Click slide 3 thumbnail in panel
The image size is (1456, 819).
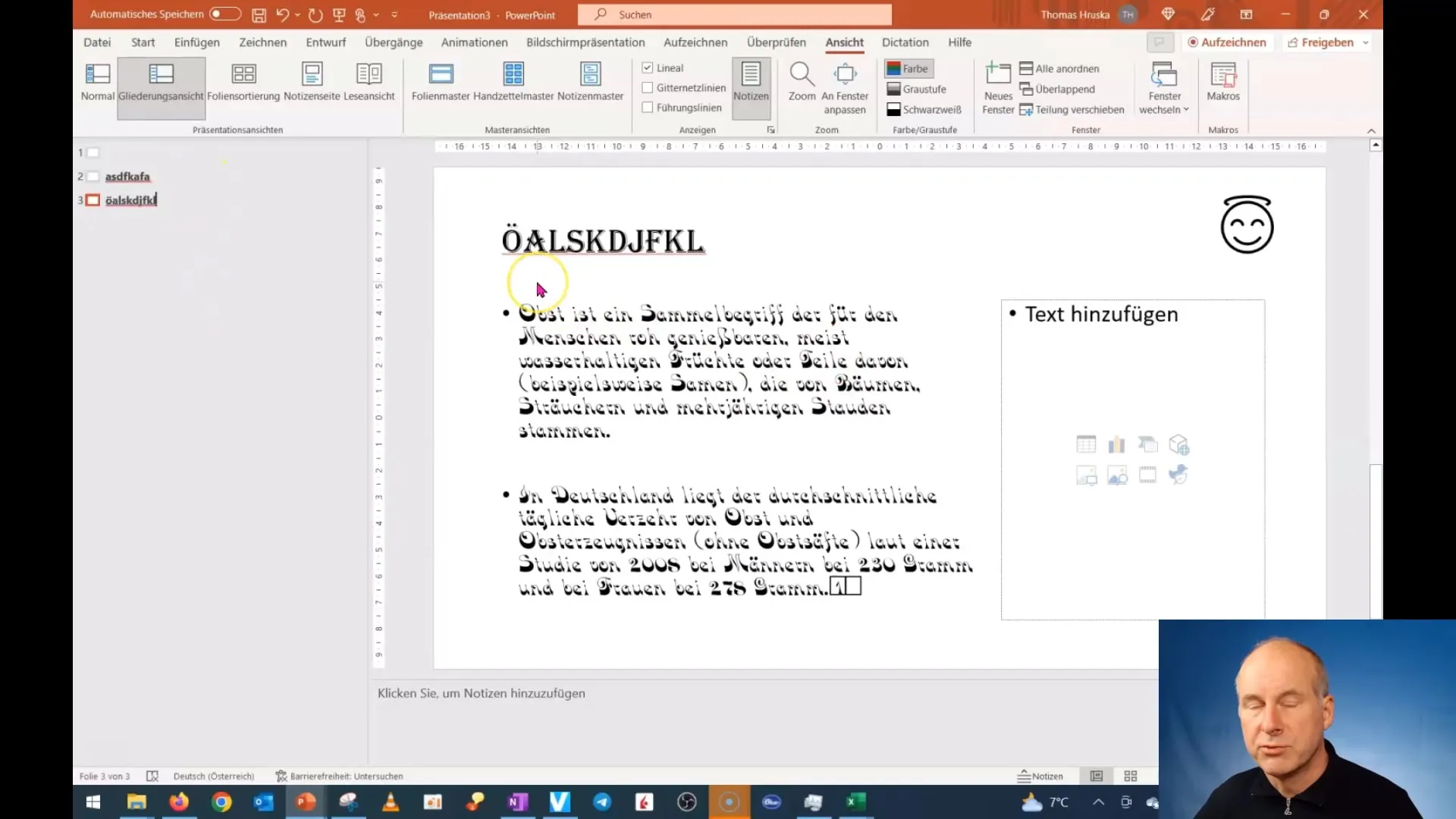pos(93,200)
